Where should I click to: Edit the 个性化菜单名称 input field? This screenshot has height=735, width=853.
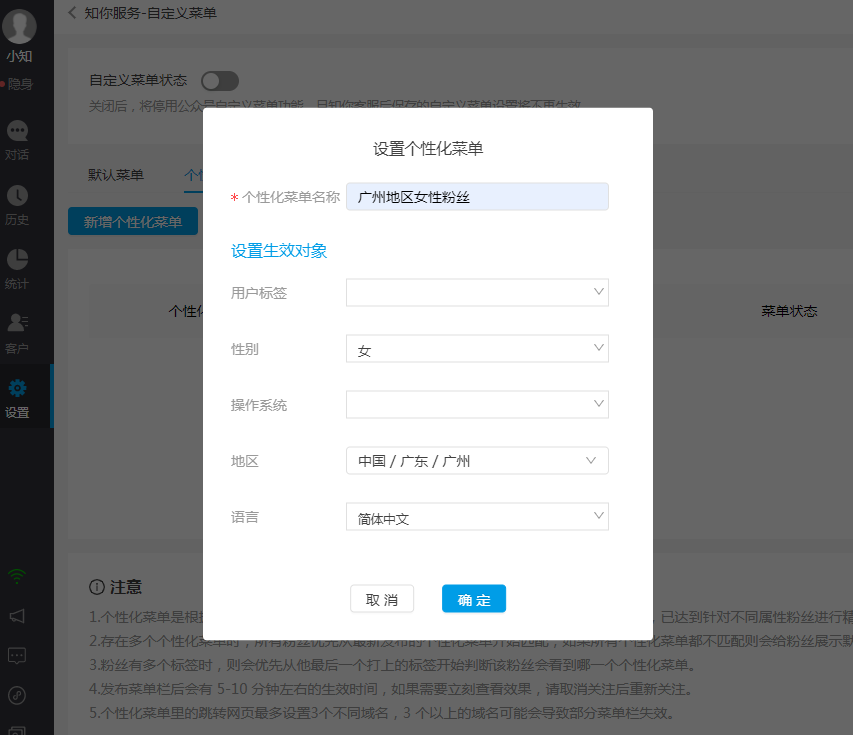point(477,196)
